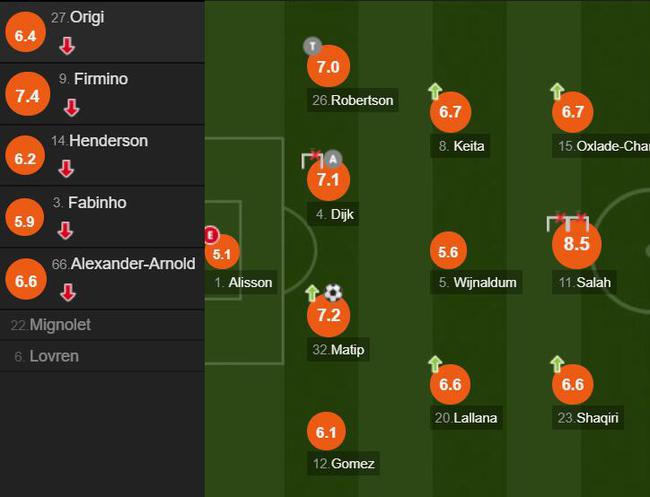Screen dimensions: 650x497
Task: Select the Fabinho row in the bench list
Action: 102,217
